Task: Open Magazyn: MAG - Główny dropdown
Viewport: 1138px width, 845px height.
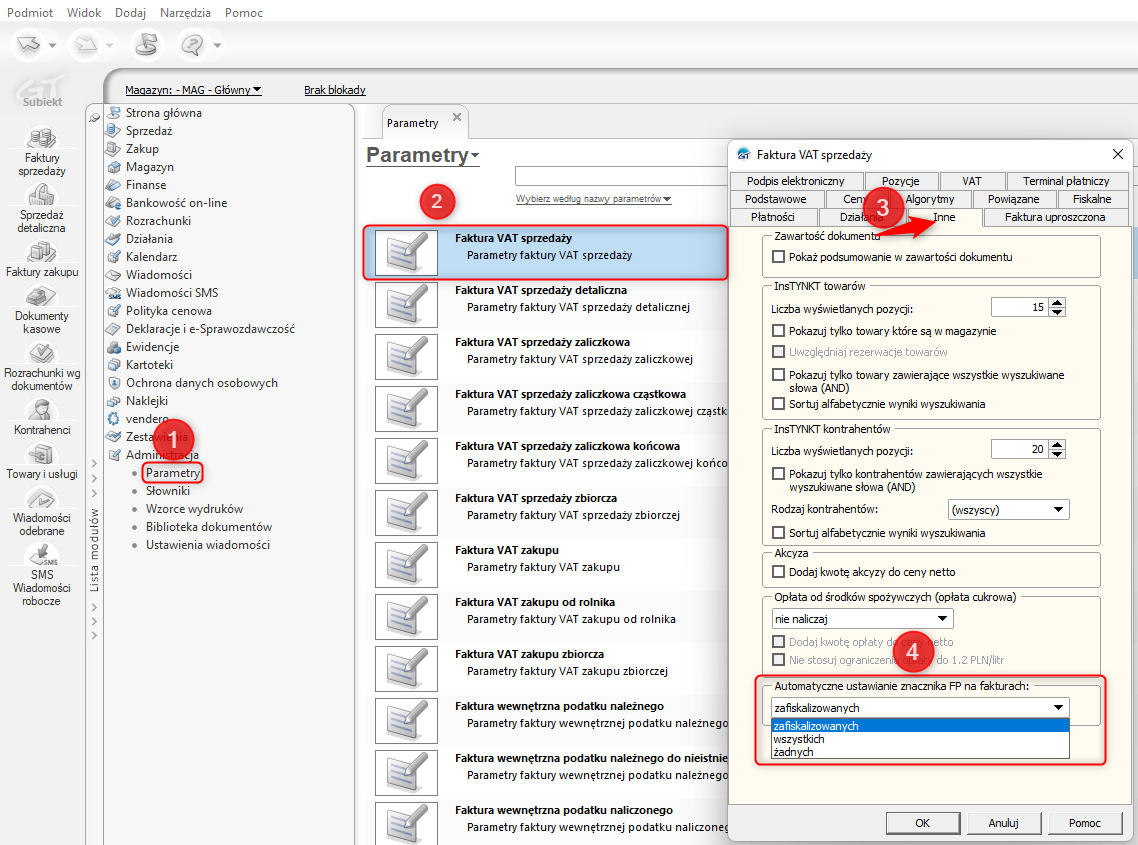Action: tap(193, 90)
